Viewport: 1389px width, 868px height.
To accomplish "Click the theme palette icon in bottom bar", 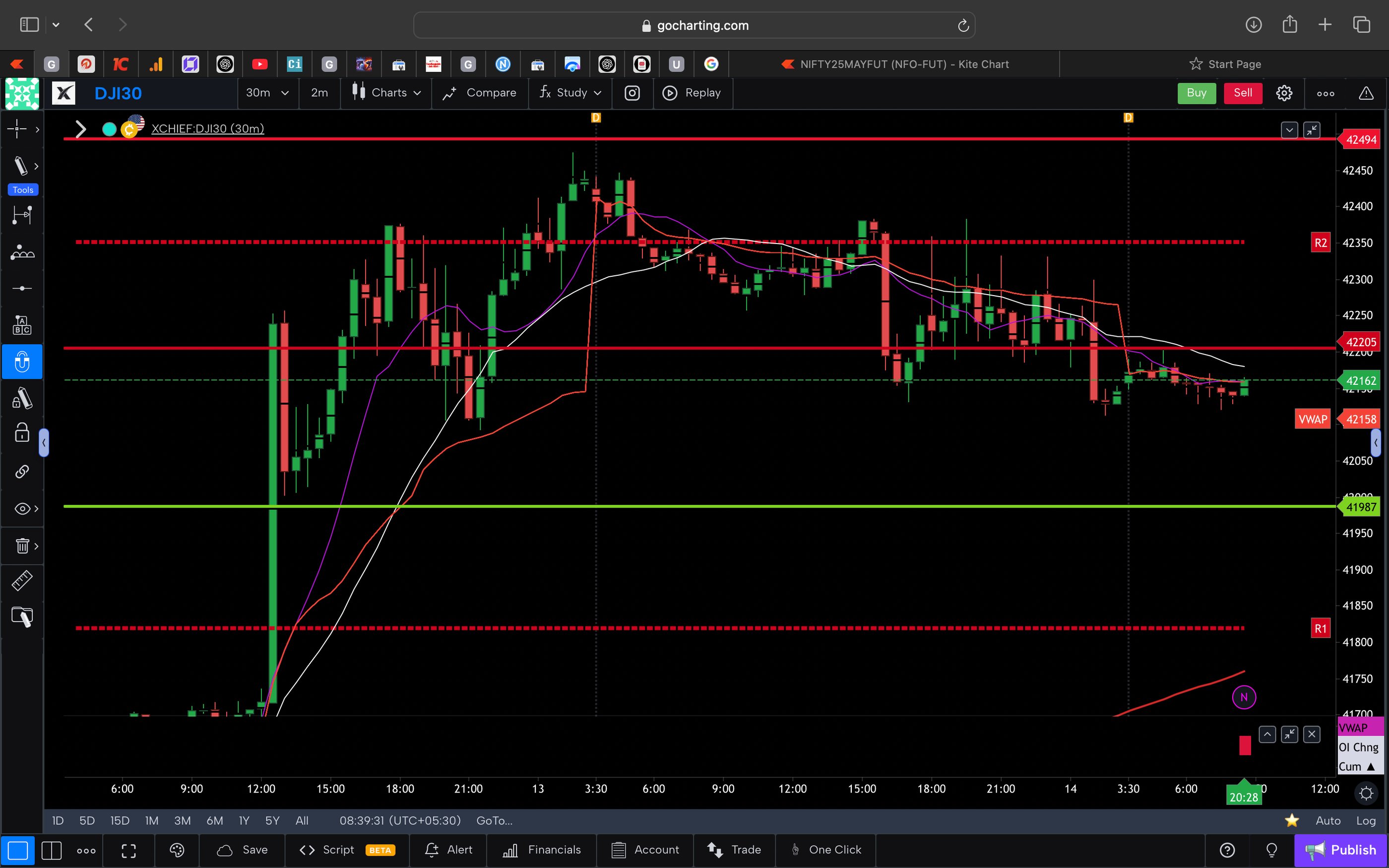I will (176, 850).
